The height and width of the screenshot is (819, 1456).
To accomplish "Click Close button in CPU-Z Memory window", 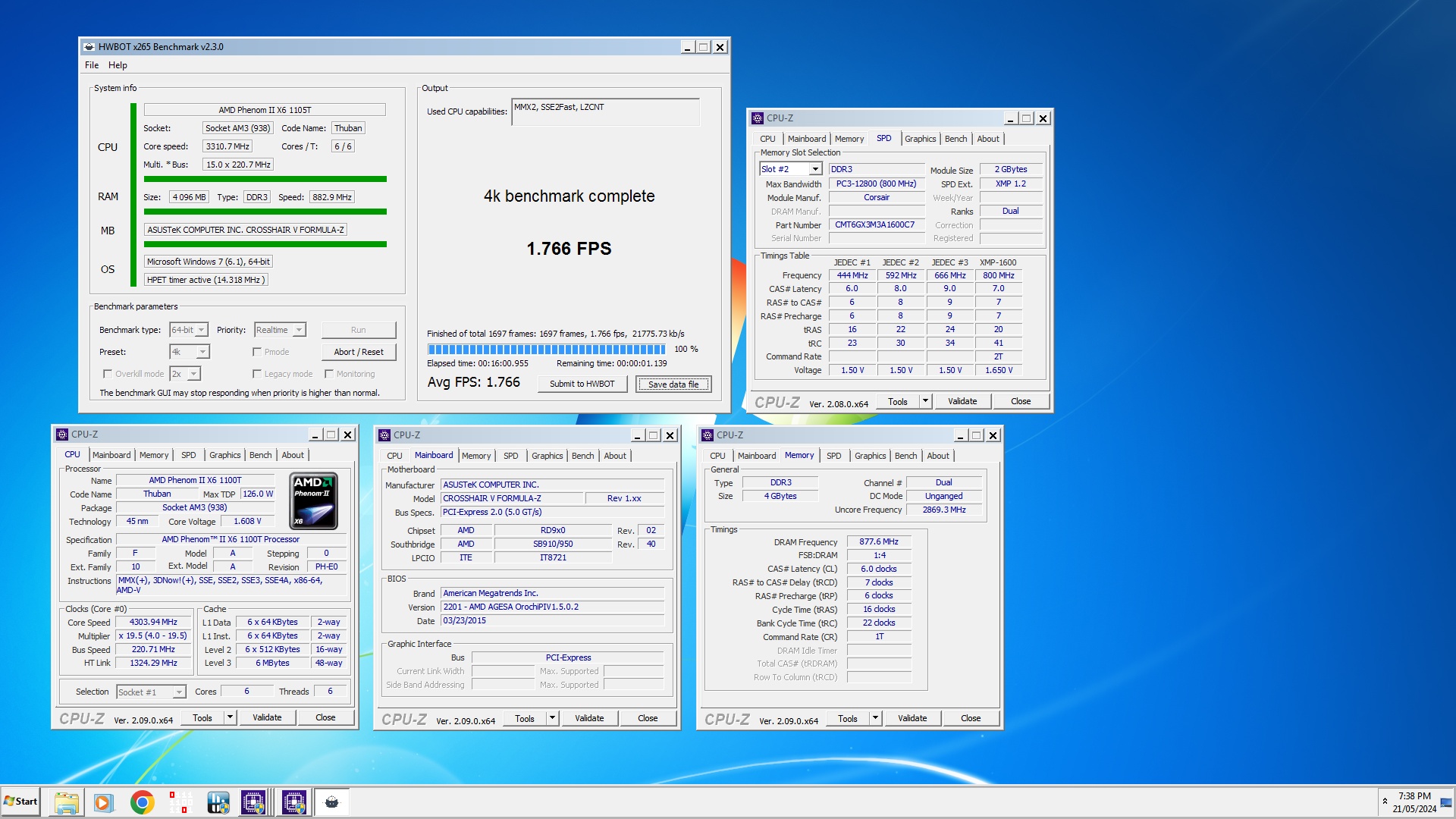I will (971, 718).
